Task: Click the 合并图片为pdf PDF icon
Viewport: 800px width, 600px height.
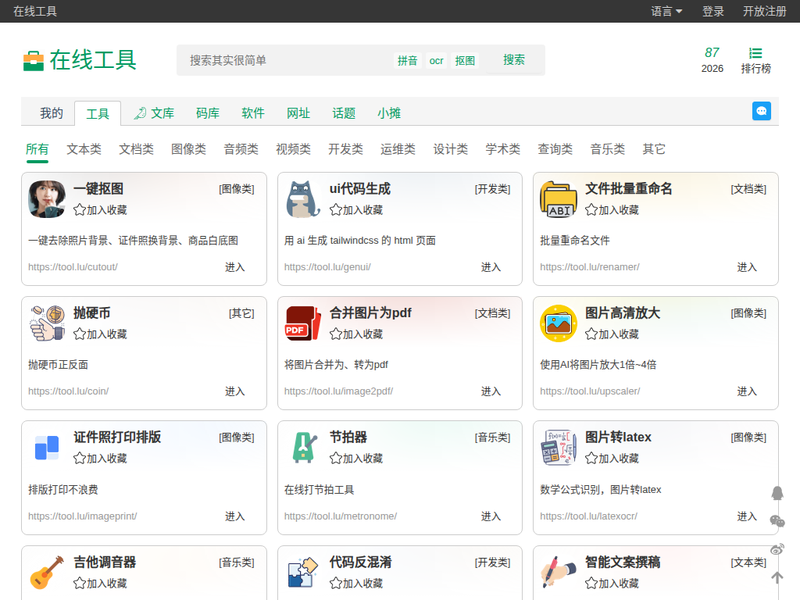Action: tap(303, 323)
